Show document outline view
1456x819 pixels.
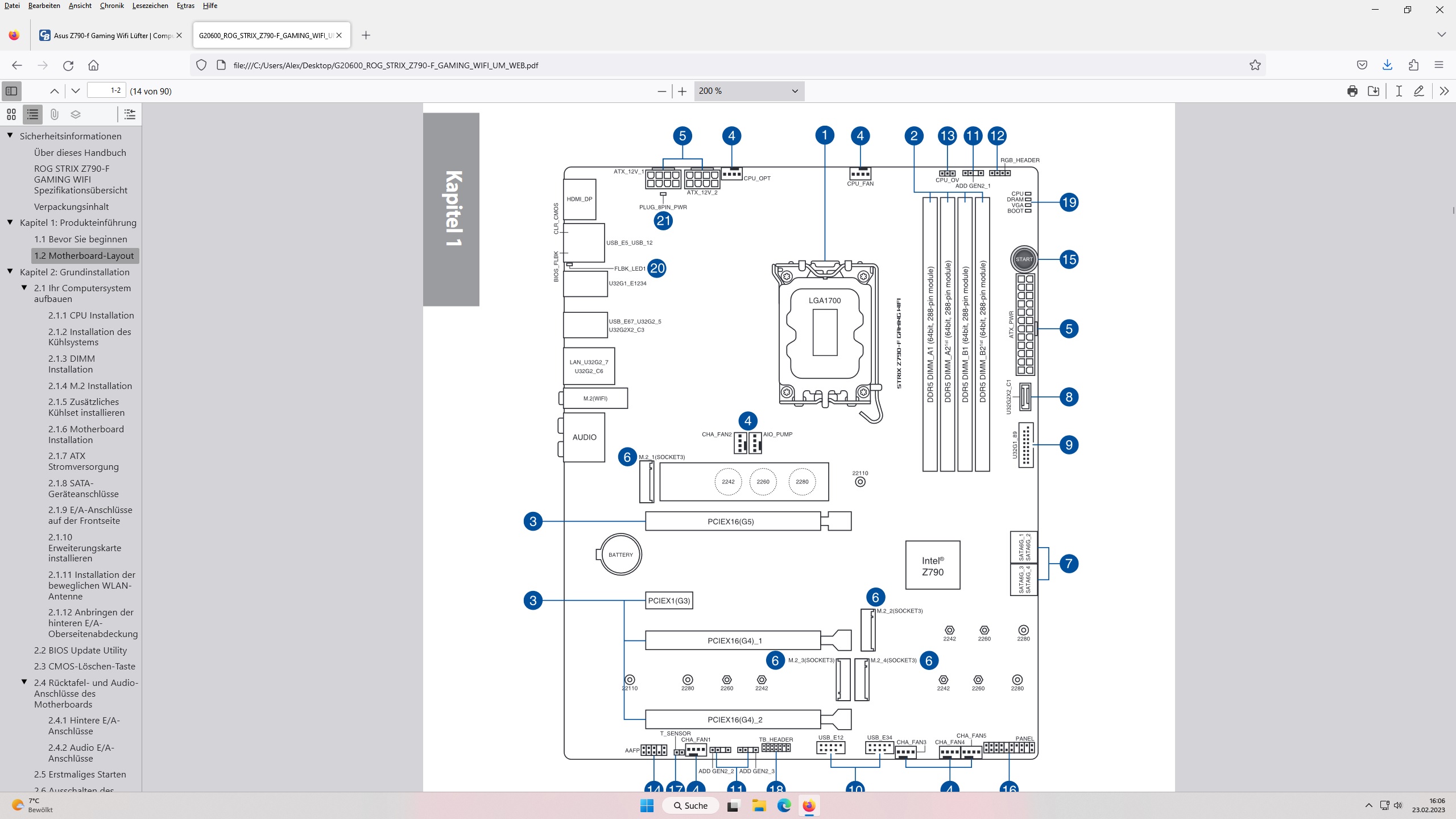33,115
